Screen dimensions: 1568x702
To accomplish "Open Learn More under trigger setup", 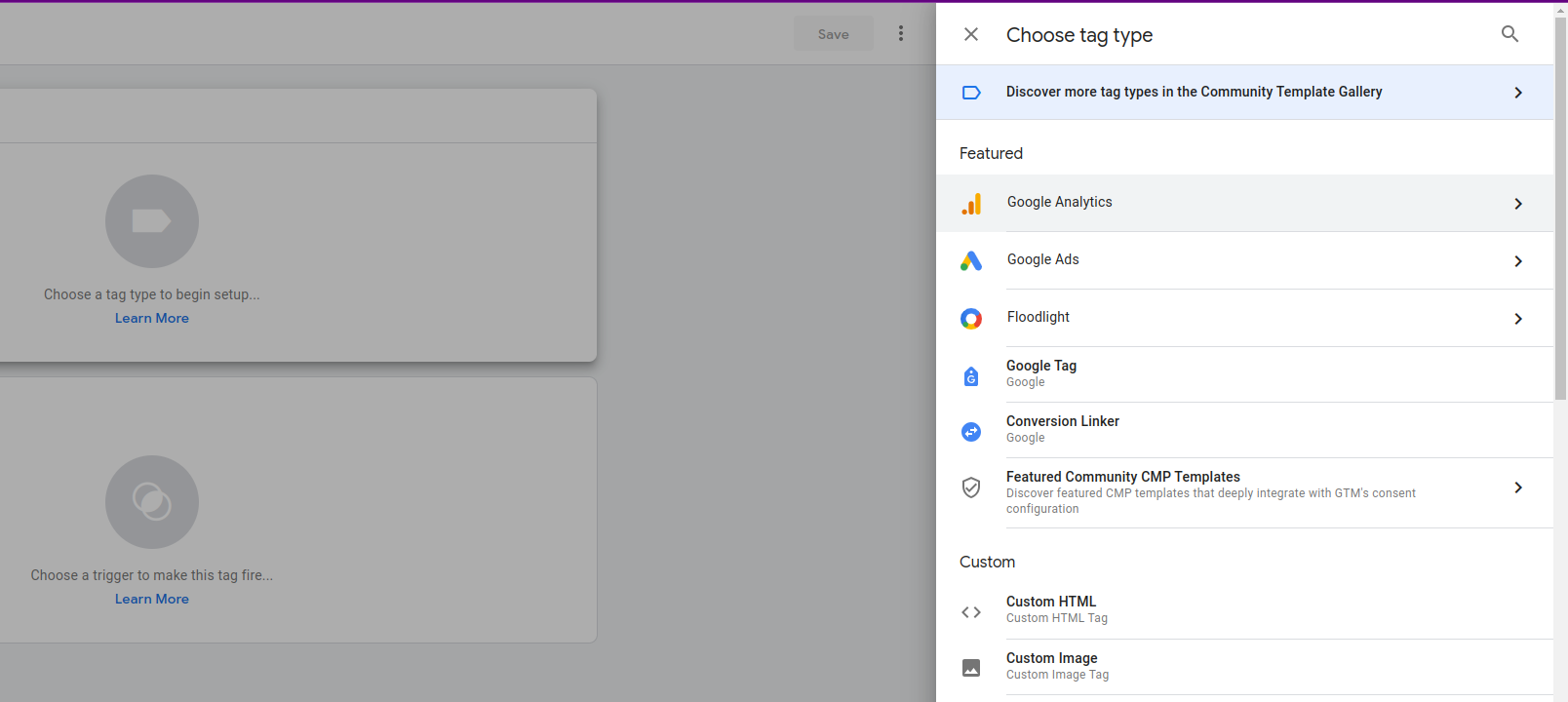I will point(152,599).
